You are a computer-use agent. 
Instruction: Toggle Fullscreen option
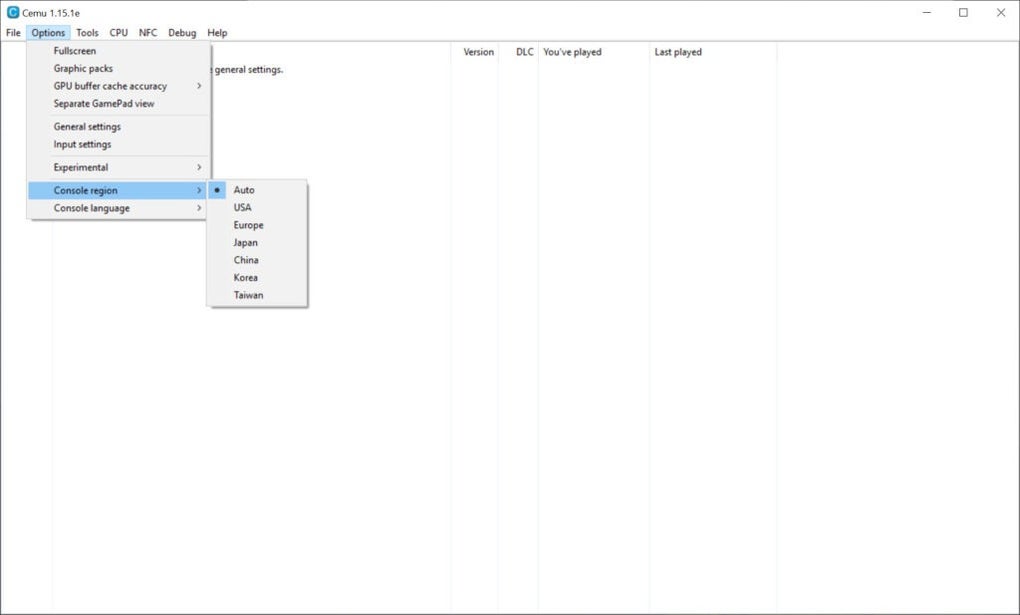(119, 51)
